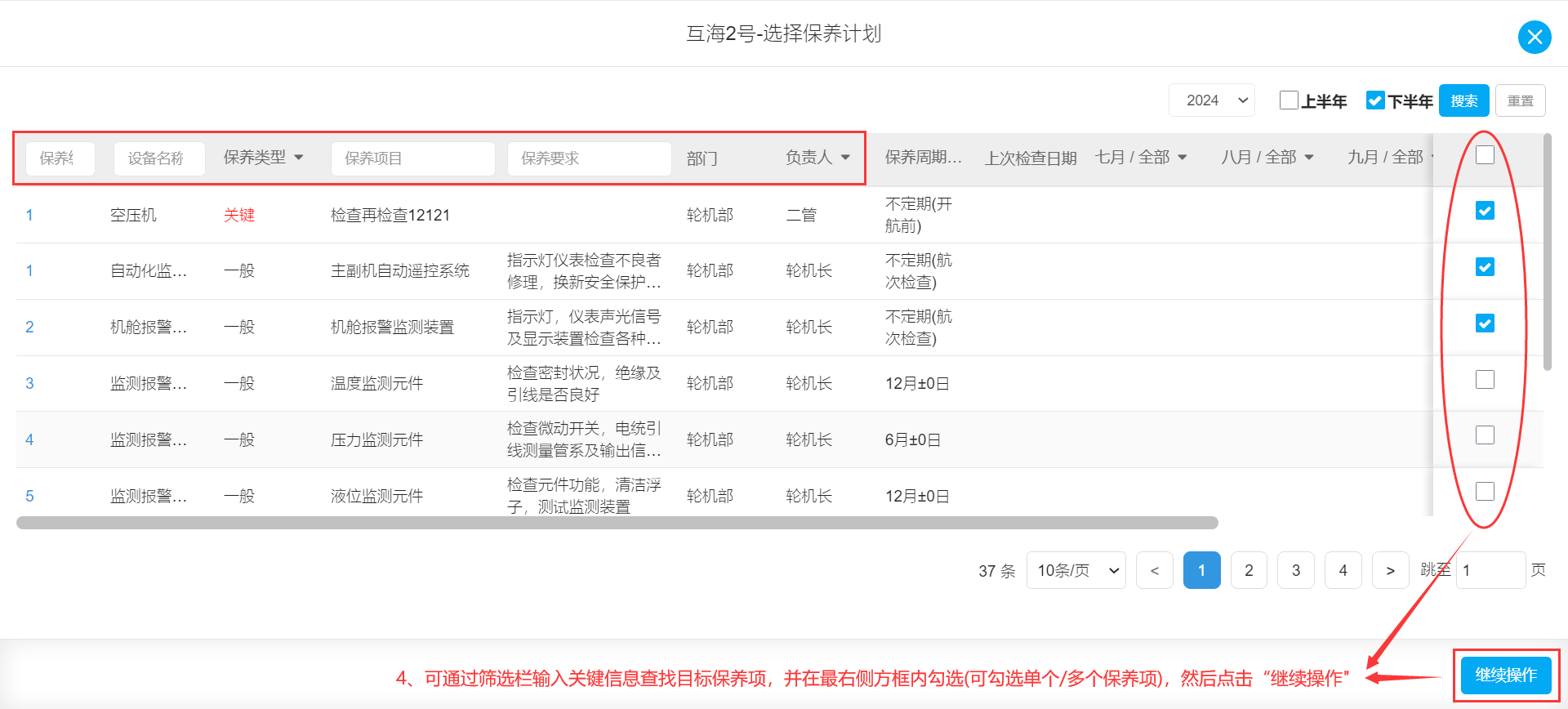Check the 液位监测元件 row checkbox

1485,491
